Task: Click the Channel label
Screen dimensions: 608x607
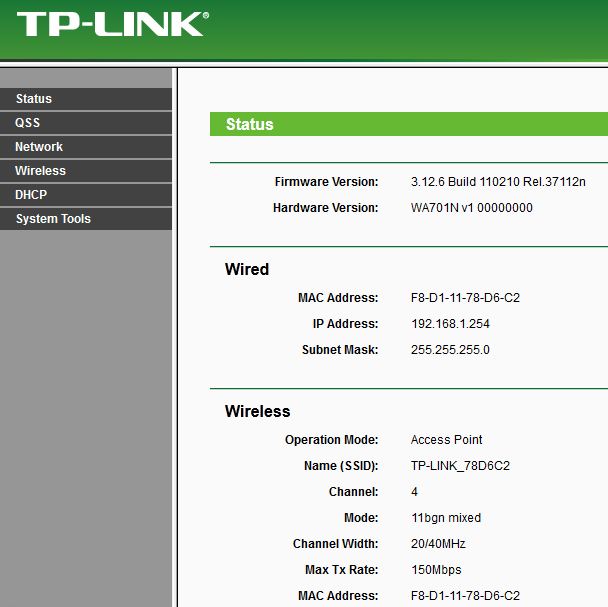Action: tap(354, 492)
